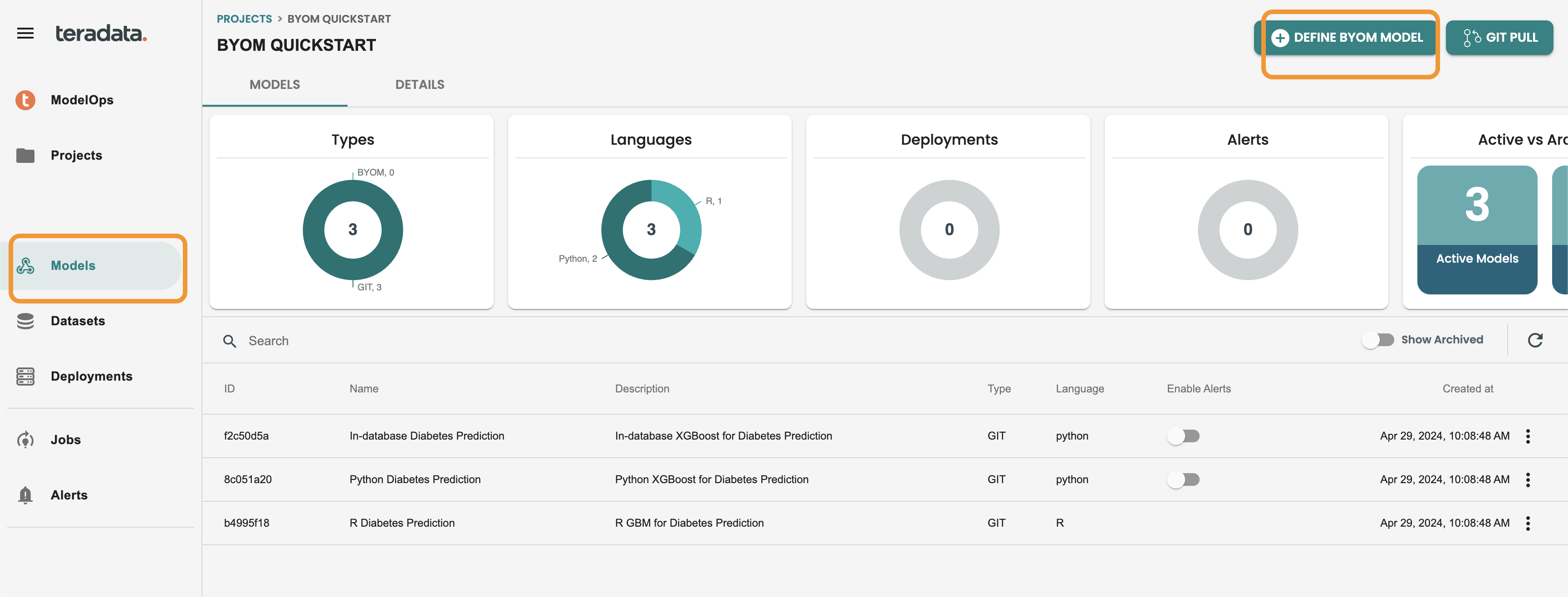Click the 'Python, 2' chart label
1568x597 pixels.
[578, 259]
